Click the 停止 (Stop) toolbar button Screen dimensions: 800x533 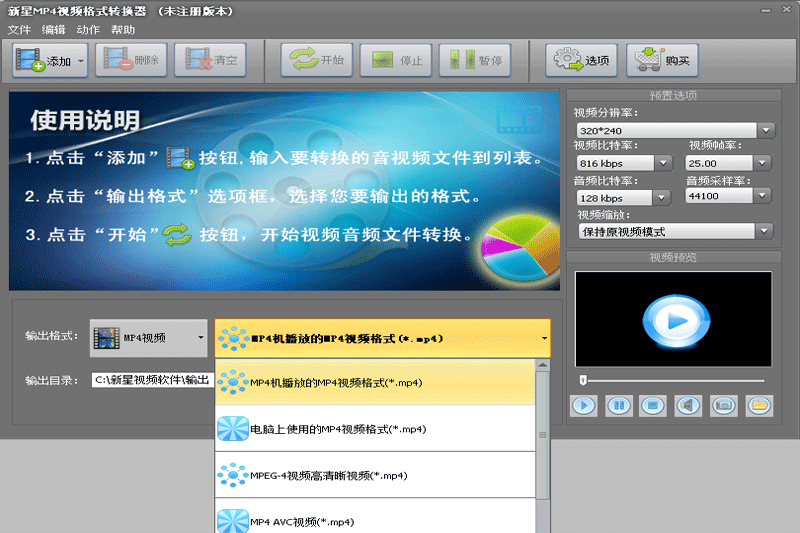tap(396, 60)
